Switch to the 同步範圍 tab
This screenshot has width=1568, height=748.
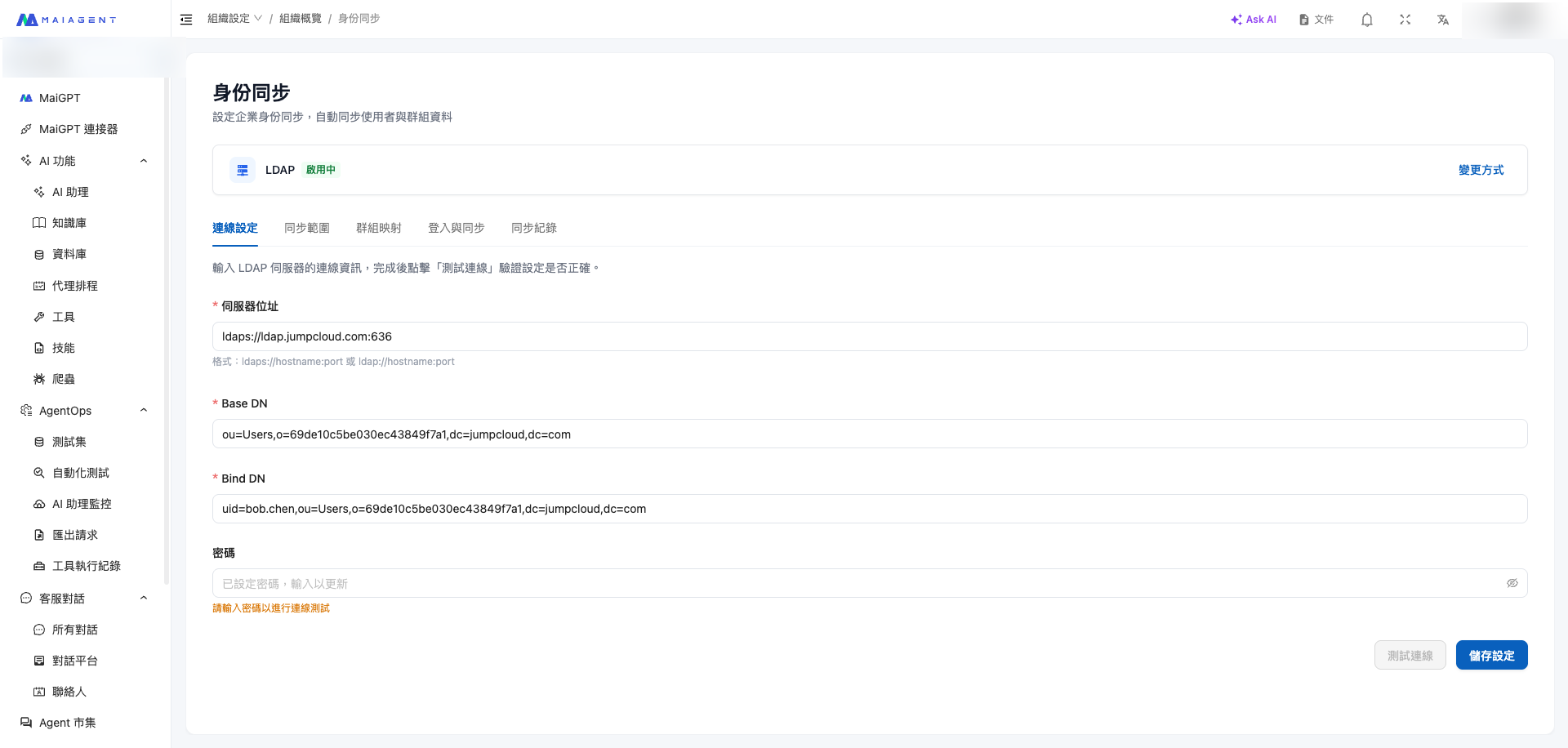[x=306, y=228]
